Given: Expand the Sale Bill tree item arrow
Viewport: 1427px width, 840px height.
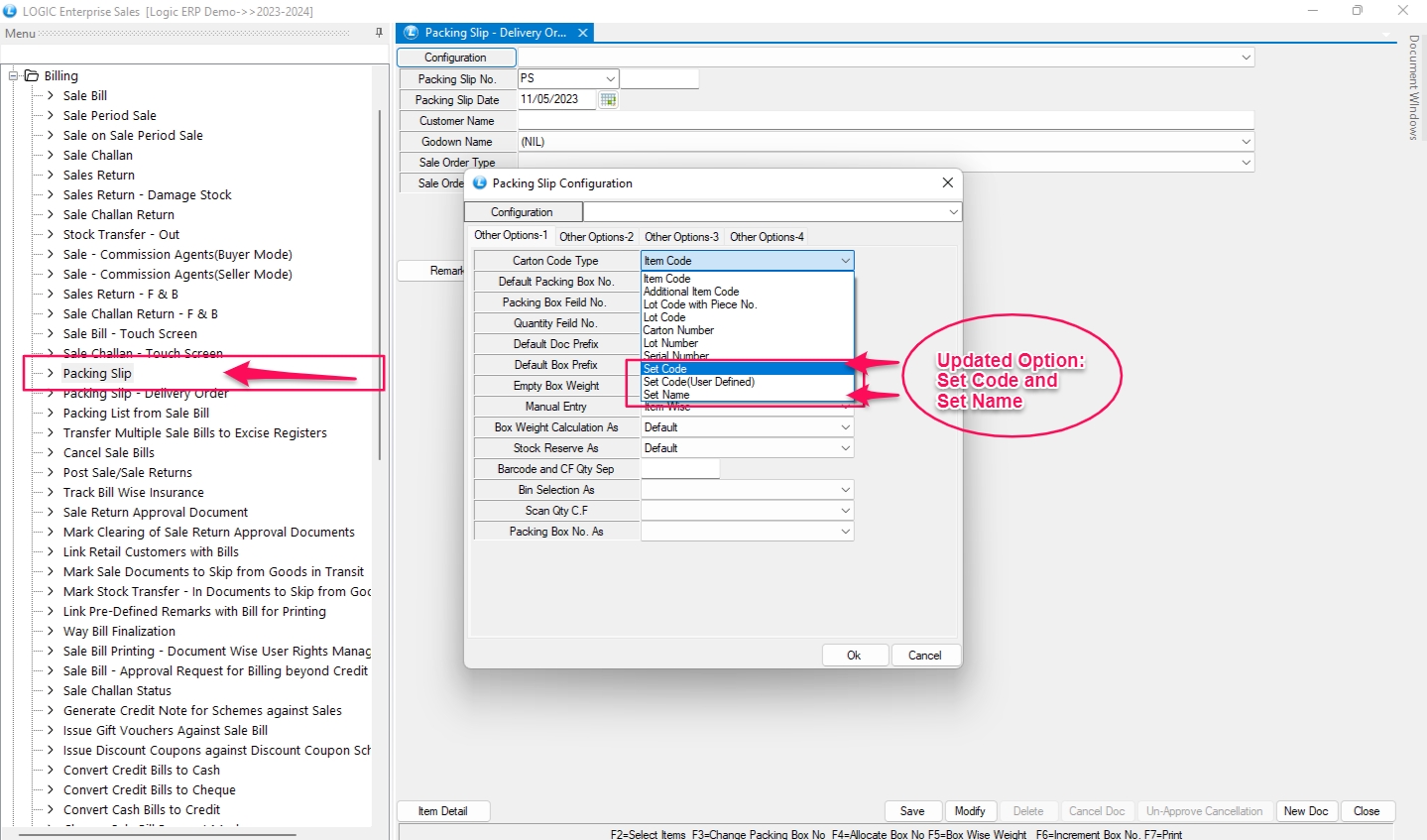Looking at the screenshot, I should (51, 95).
